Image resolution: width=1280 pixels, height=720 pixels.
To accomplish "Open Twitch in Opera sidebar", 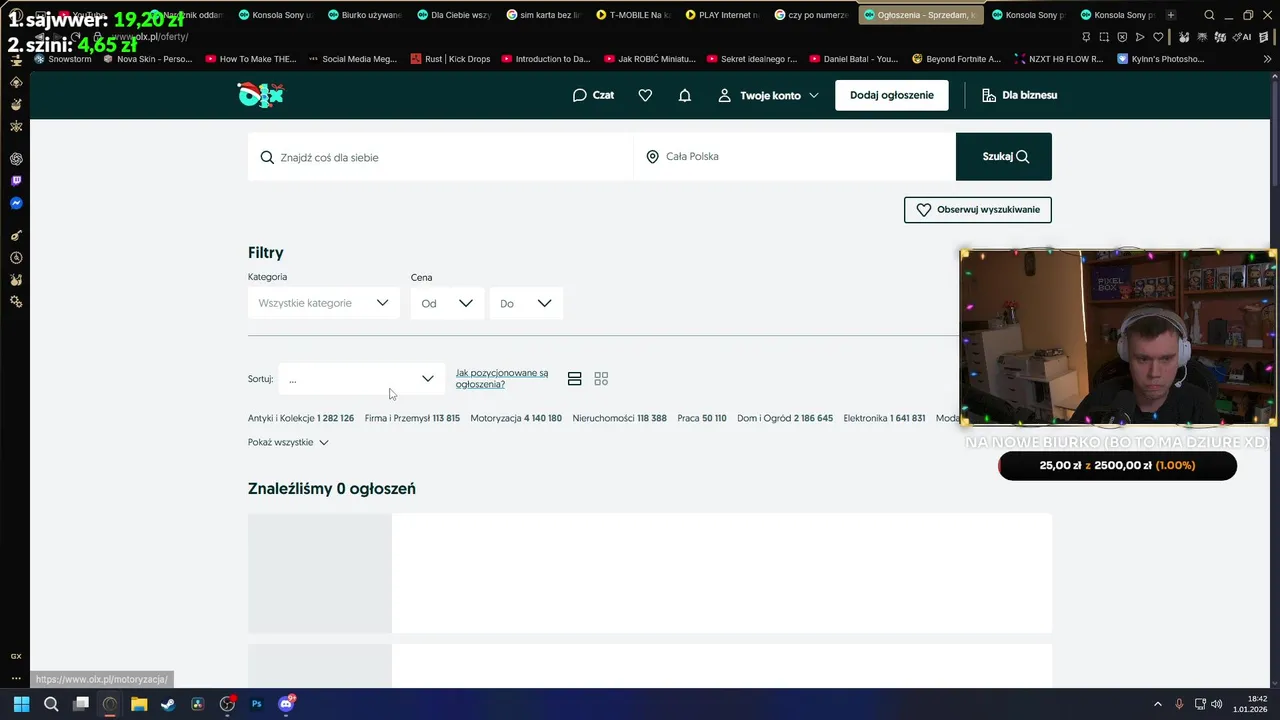I will pos(16,181).
